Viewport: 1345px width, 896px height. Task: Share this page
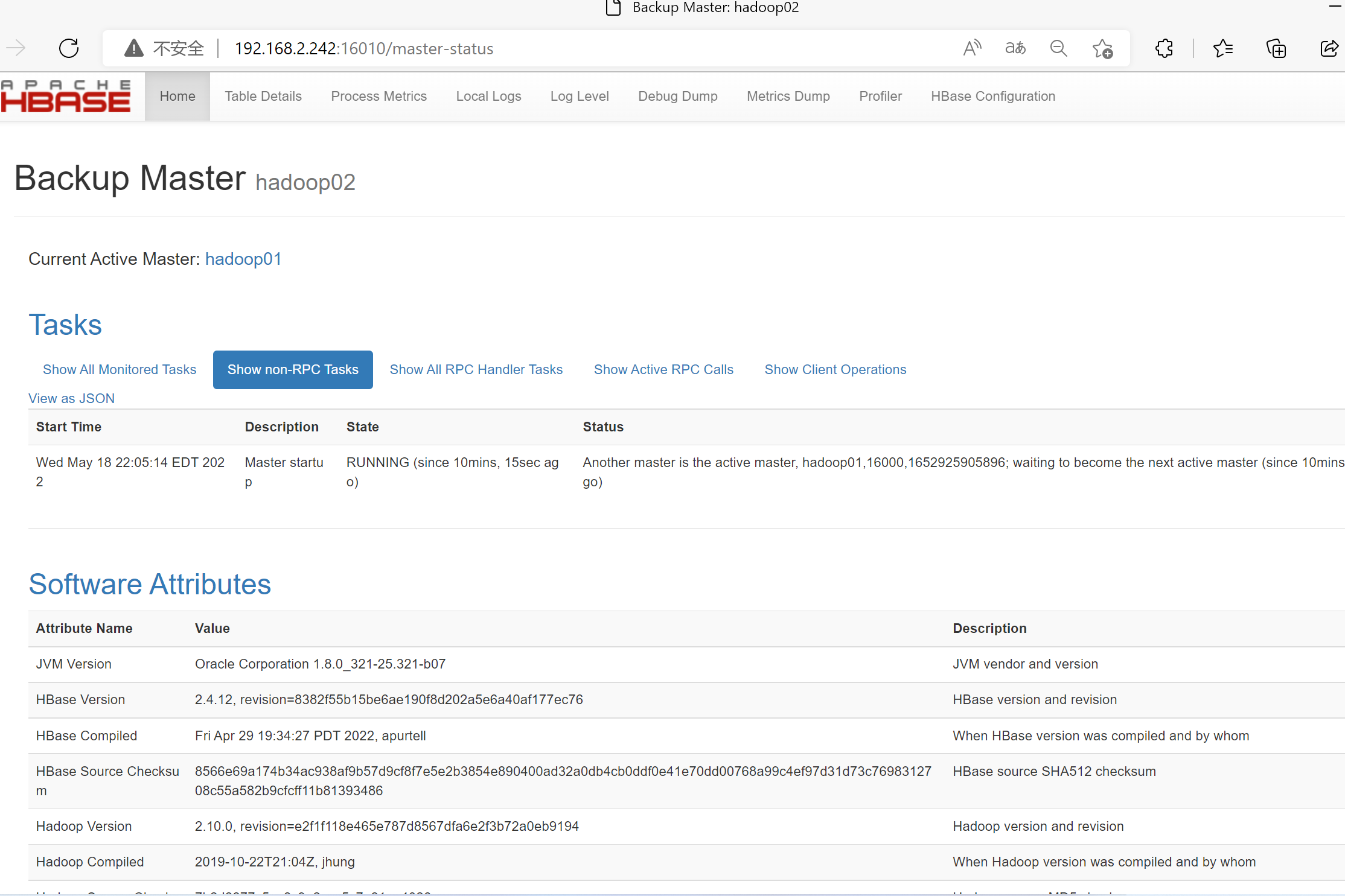[x=1329, y=48]
